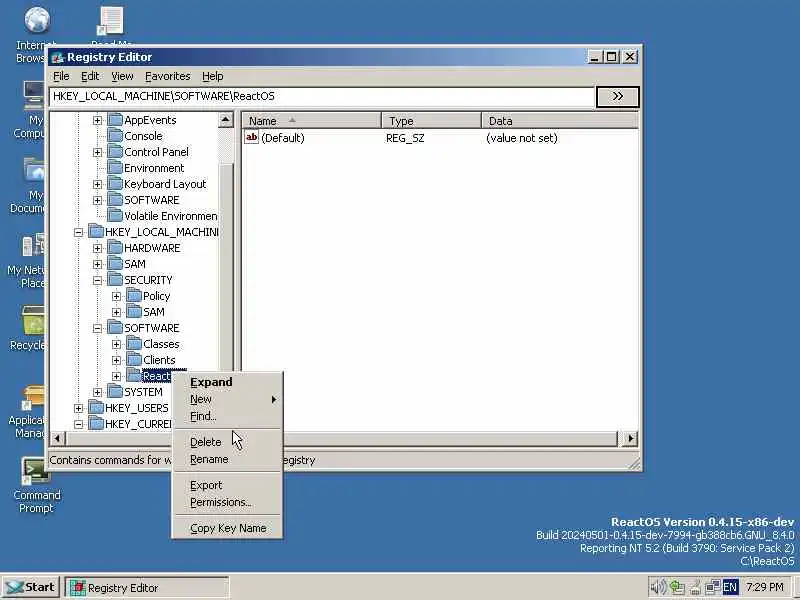The height and width of the screenshot is (600, 800).
Task: Click the Control Panel folder icon
Action: (115, 152)
